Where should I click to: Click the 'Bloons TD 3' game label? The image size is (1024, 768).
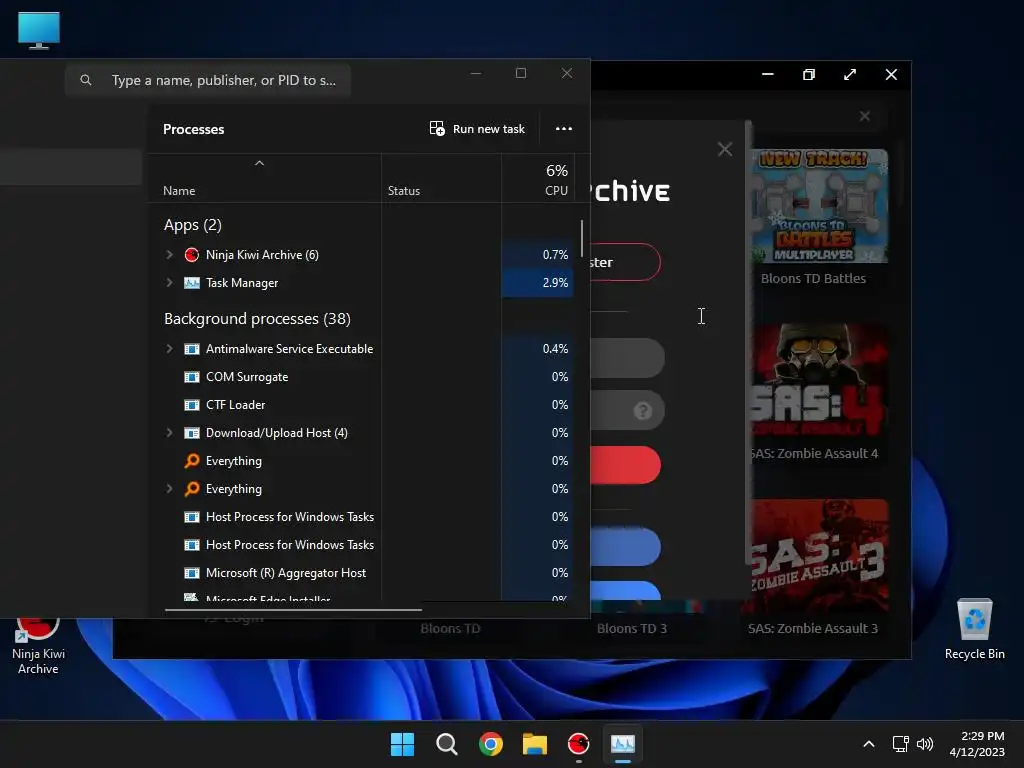tap(632, 628)
